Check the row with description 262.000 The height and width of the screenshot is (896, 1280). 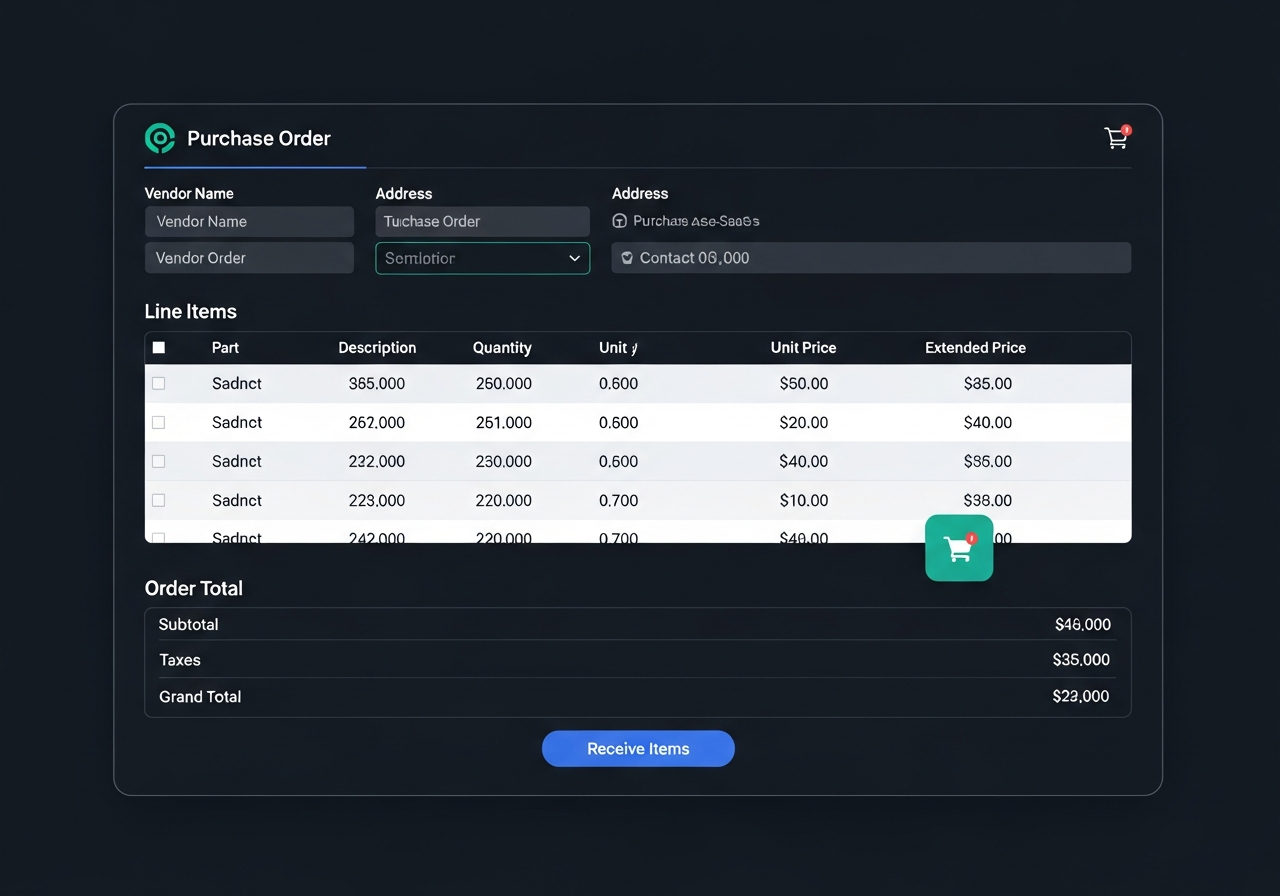[x=158, y=422]
